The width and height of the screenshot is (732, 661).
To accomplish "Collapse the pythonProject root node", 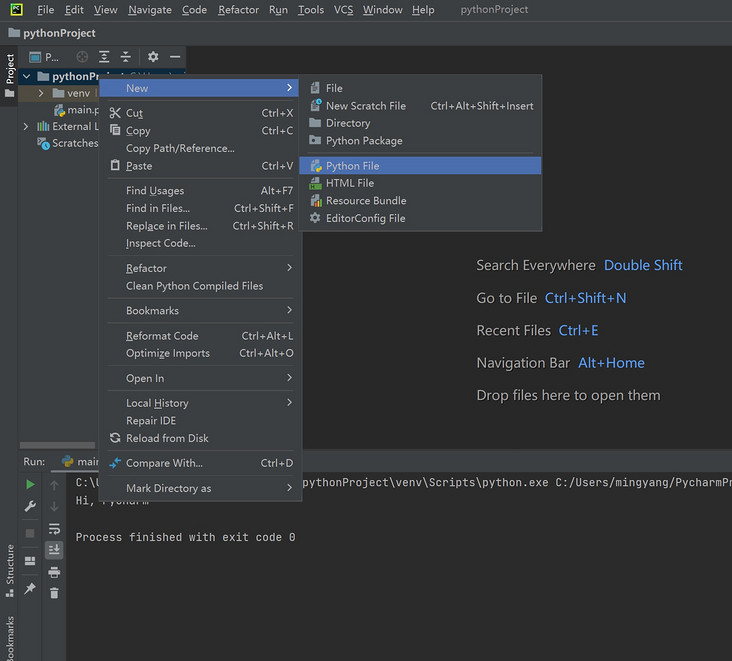I will [x=26, y=77].
